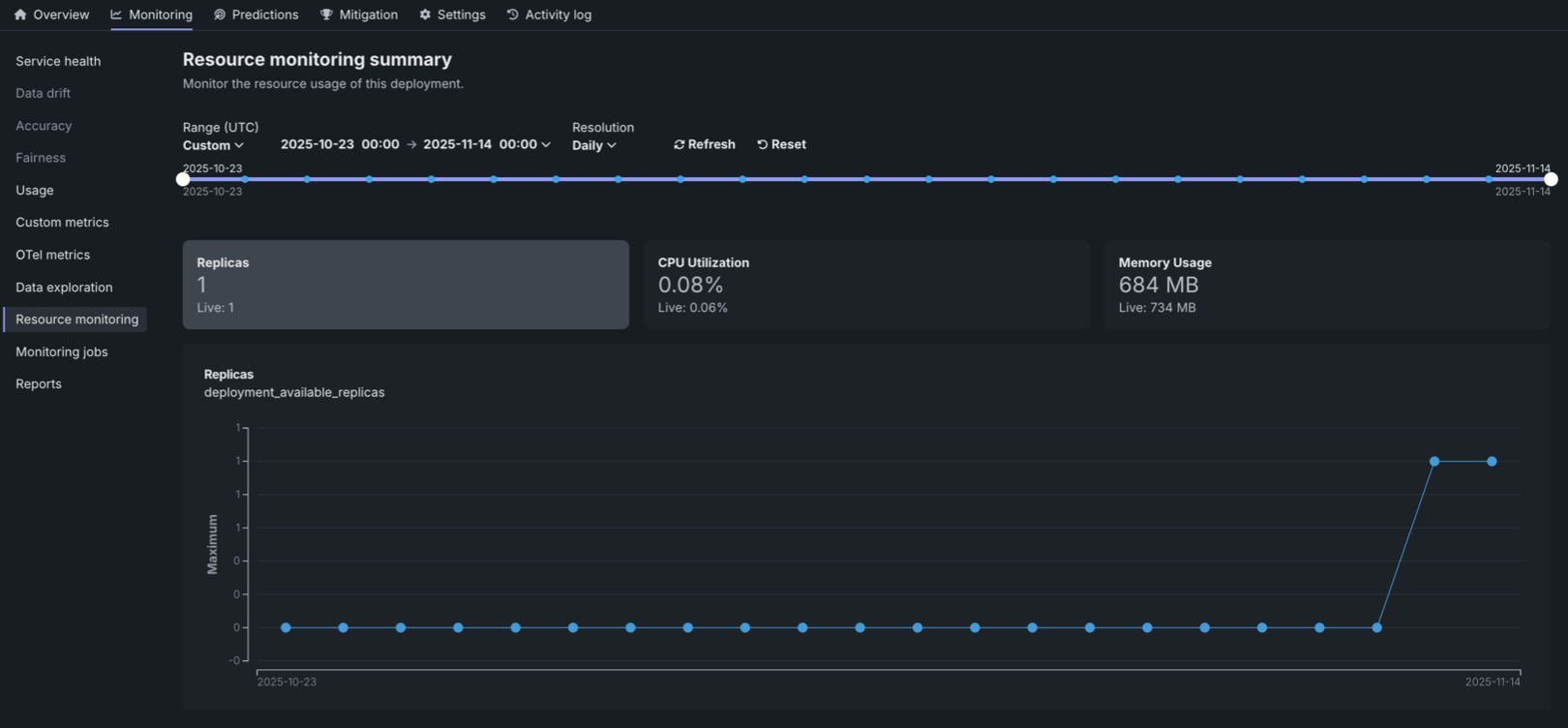
Task: Open Monitoring jobs in sidebar
Action: (62, 352)
